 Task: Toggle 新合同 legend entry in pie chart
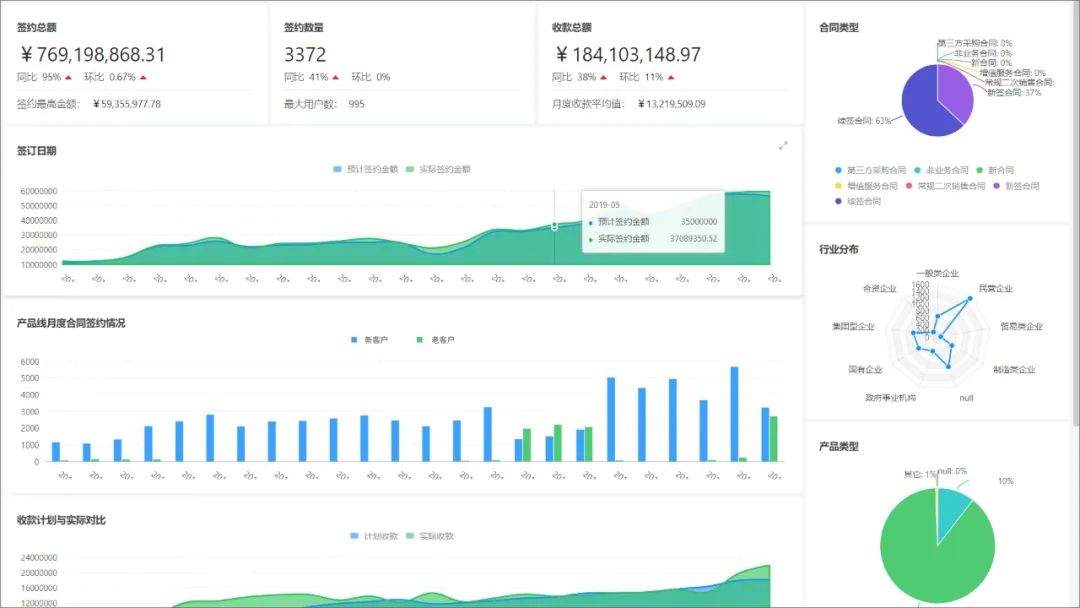pos(995,170)
